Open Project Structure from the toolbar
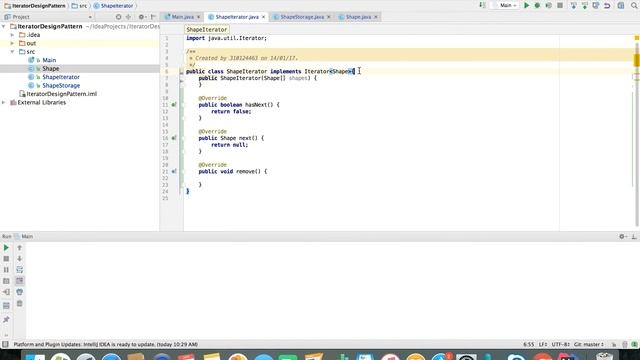The image size is (640, 360). (x=621, y=5)
